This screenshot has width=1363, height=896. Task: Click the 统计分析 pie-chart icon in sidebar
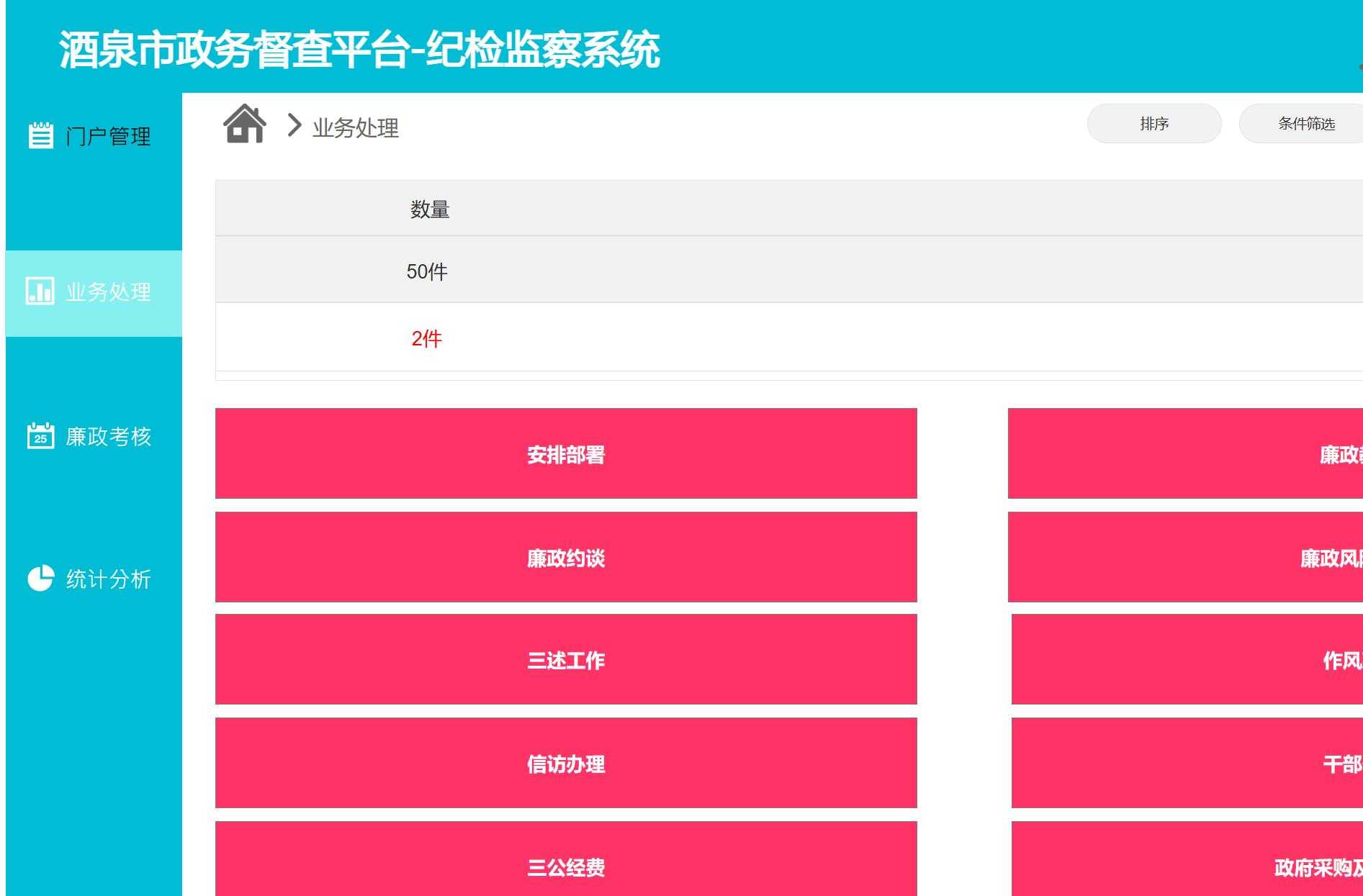tap(41, 576)
